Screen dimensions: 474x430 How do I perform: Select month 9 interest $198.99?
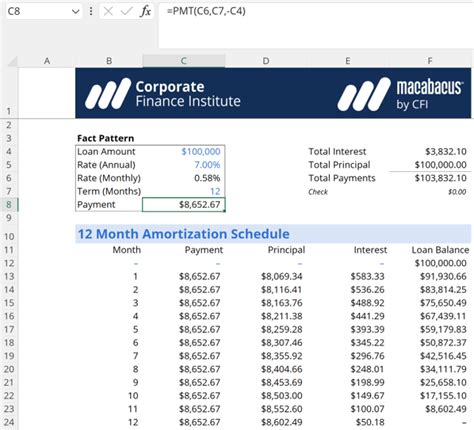coord(367,382)
